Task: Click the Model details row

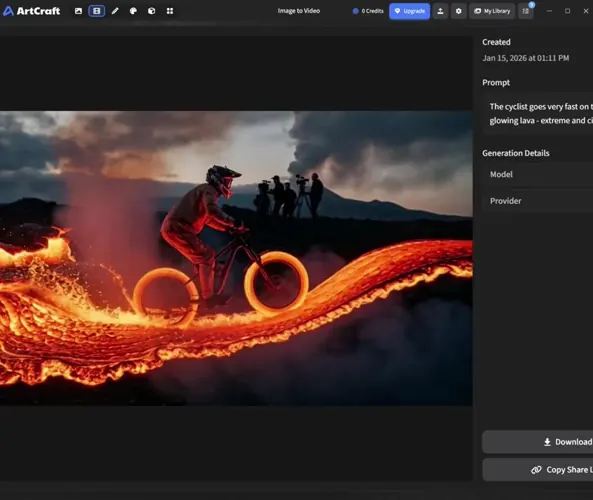Action: tap(537, 174)
